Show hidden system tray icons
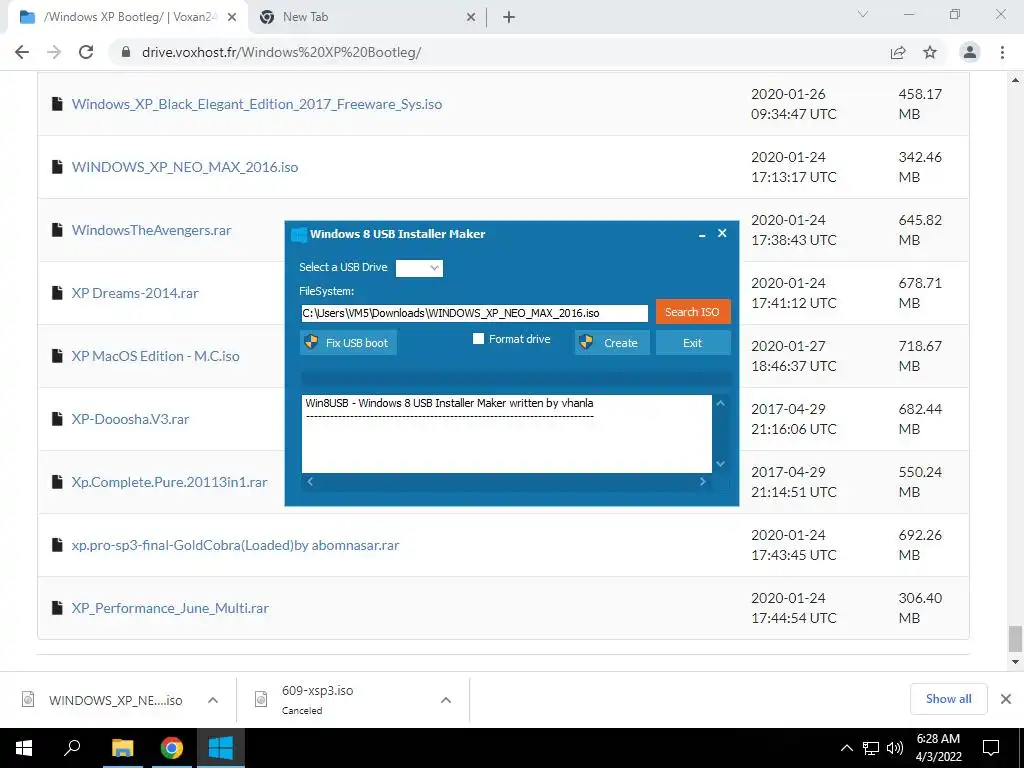This screenshot has height=768, width=1024. tap(846, 748)
